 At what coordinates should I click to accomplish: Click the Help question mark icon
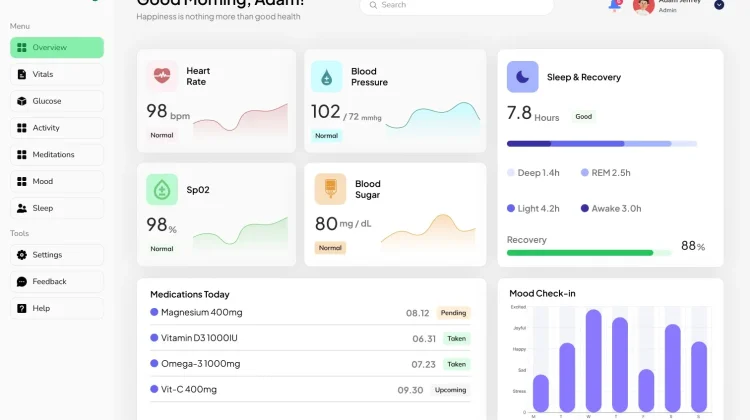coord(22,308)
